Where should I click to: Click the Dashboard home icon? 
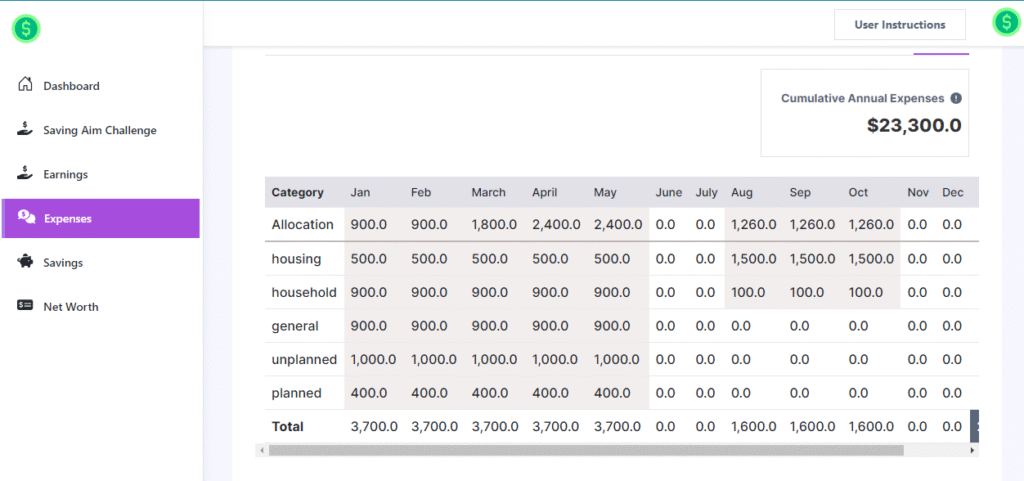tap(26, 85)
